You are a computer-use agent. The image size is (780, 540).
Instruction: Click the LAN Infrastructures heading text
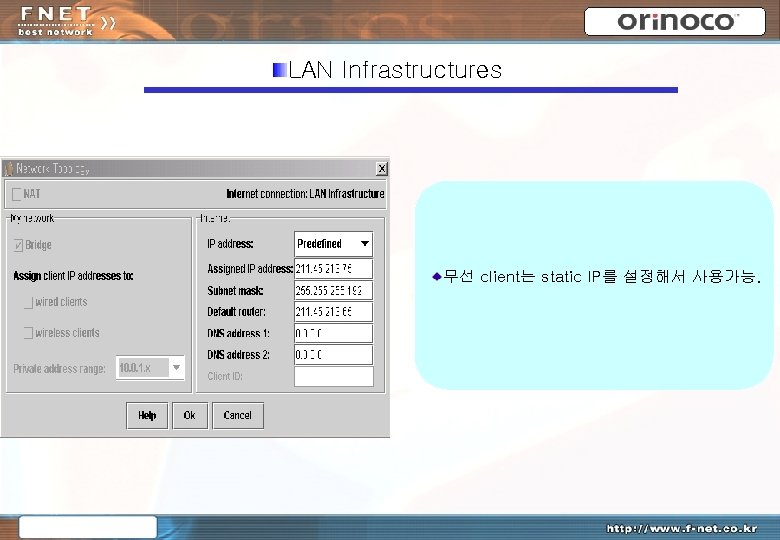(395, 70)
